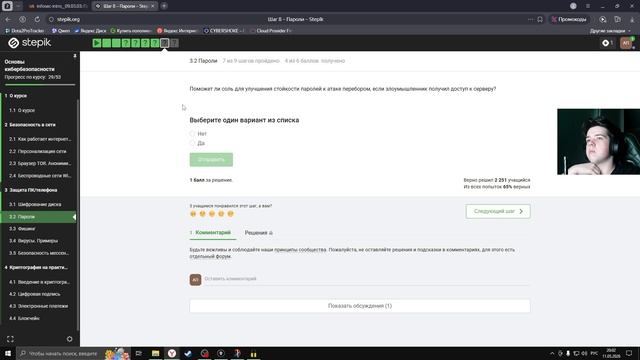The width and height of the screenshot is (640, 360).
Task: Open the notification center in the system tray
Action: coord(629,353)
